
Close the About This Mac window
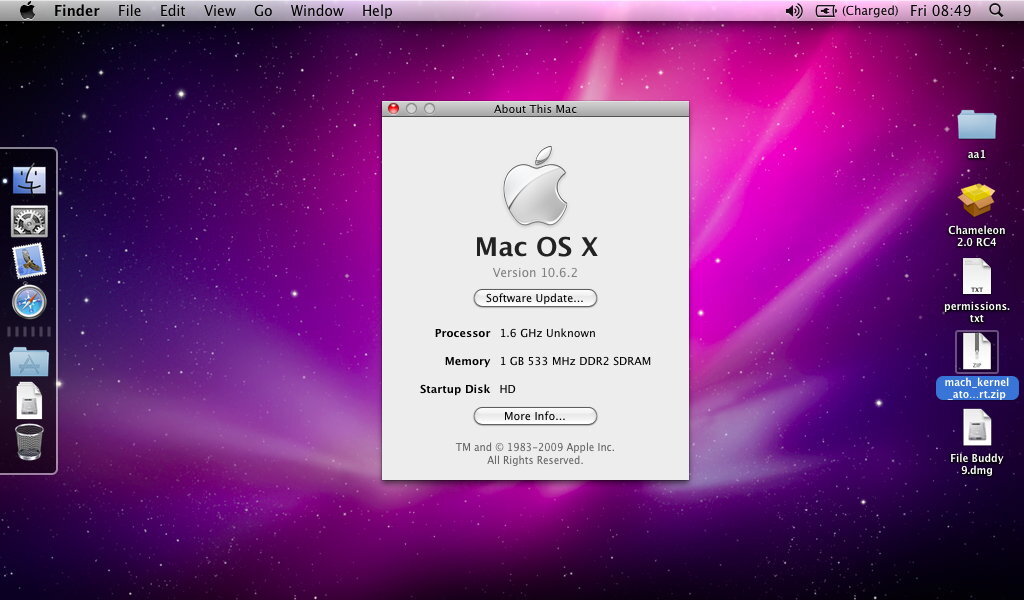click(393, 108)
